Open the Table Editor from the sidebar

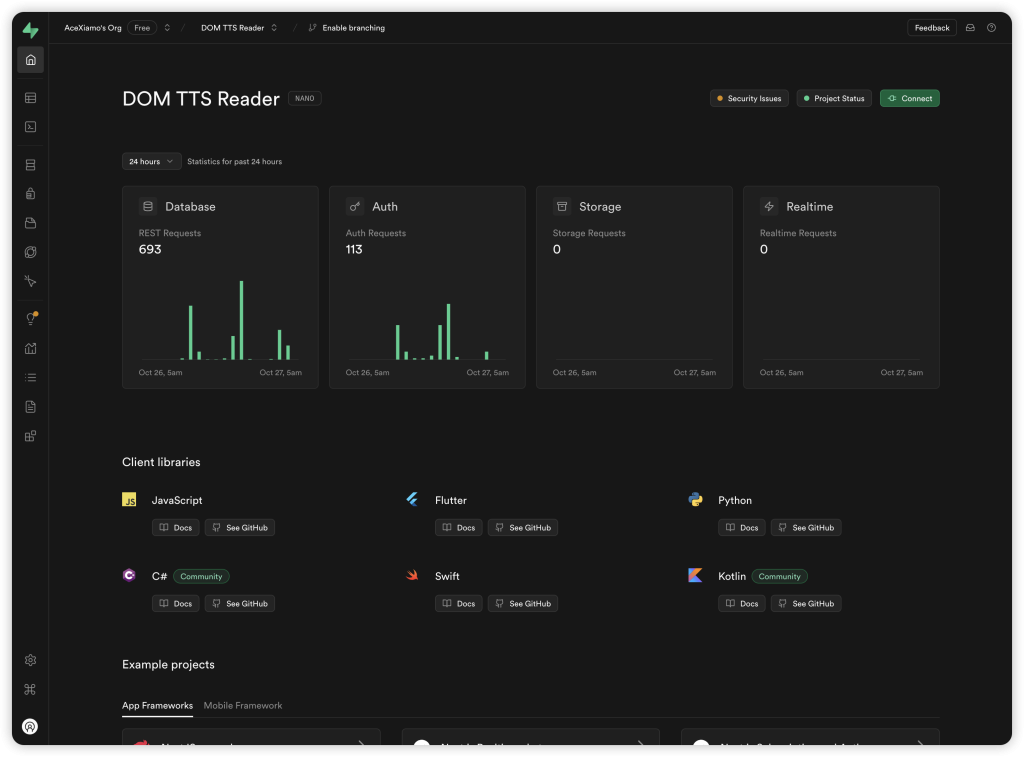[30, 98]
